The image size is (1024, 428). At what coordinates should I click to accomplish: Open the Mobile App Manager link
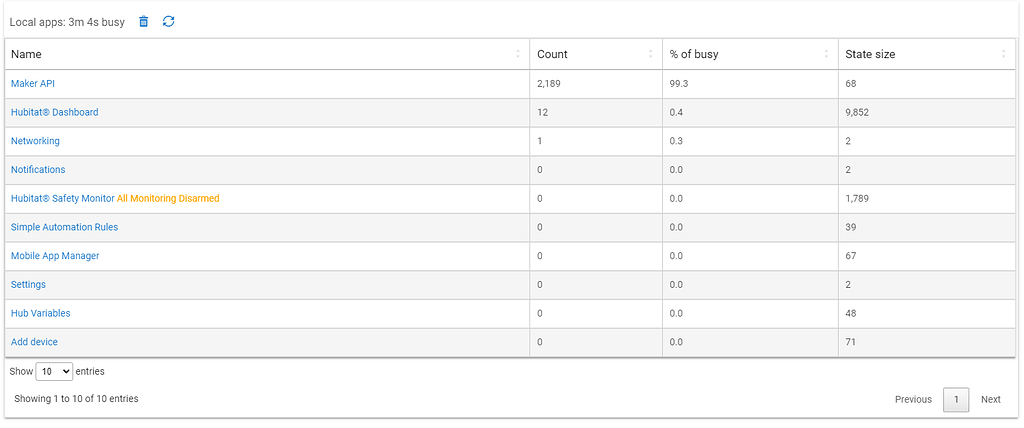tap(56, 256)
